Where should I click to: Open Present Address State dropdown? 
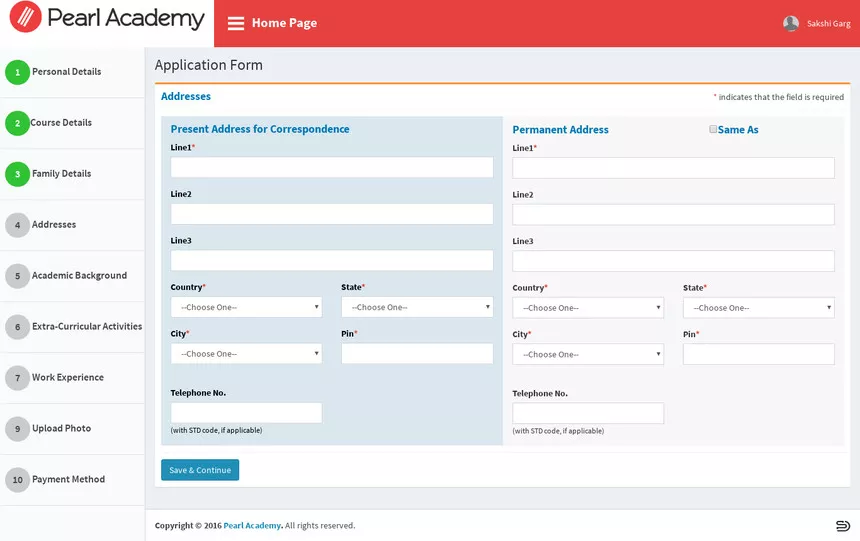417,307
